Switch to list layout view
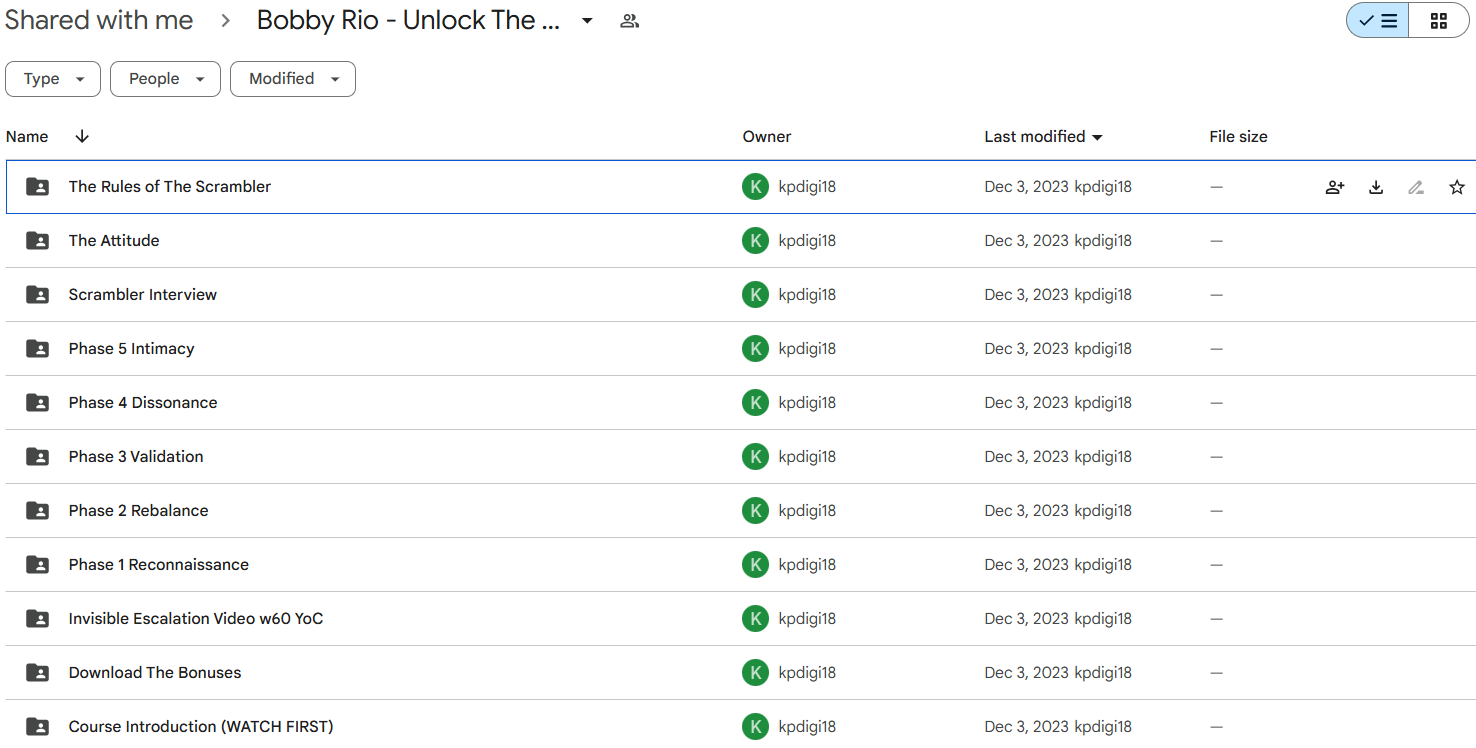The image size is (1476, 748). point(1378,21)
